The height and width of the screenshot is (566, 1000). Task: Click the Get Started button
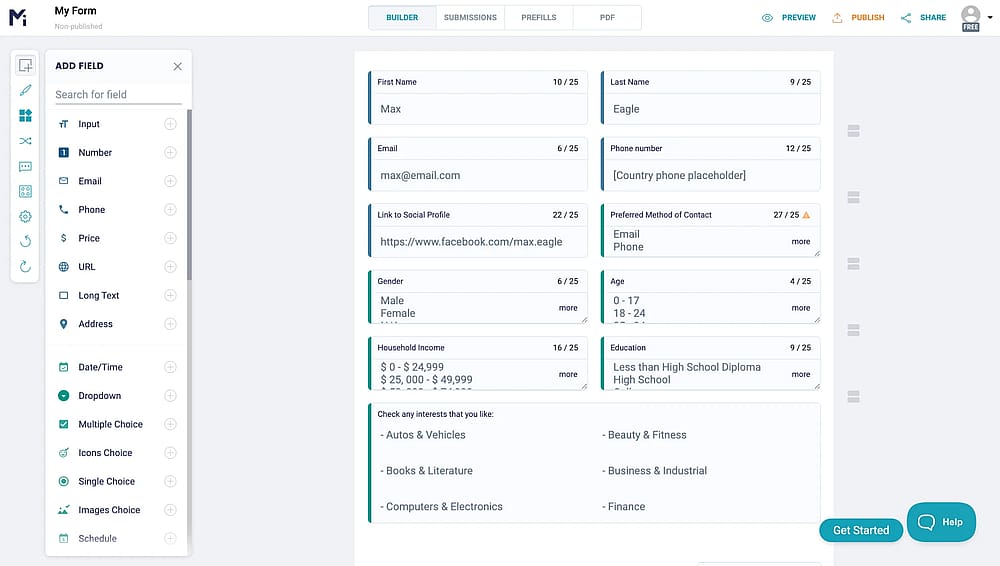tap(861, 530)
